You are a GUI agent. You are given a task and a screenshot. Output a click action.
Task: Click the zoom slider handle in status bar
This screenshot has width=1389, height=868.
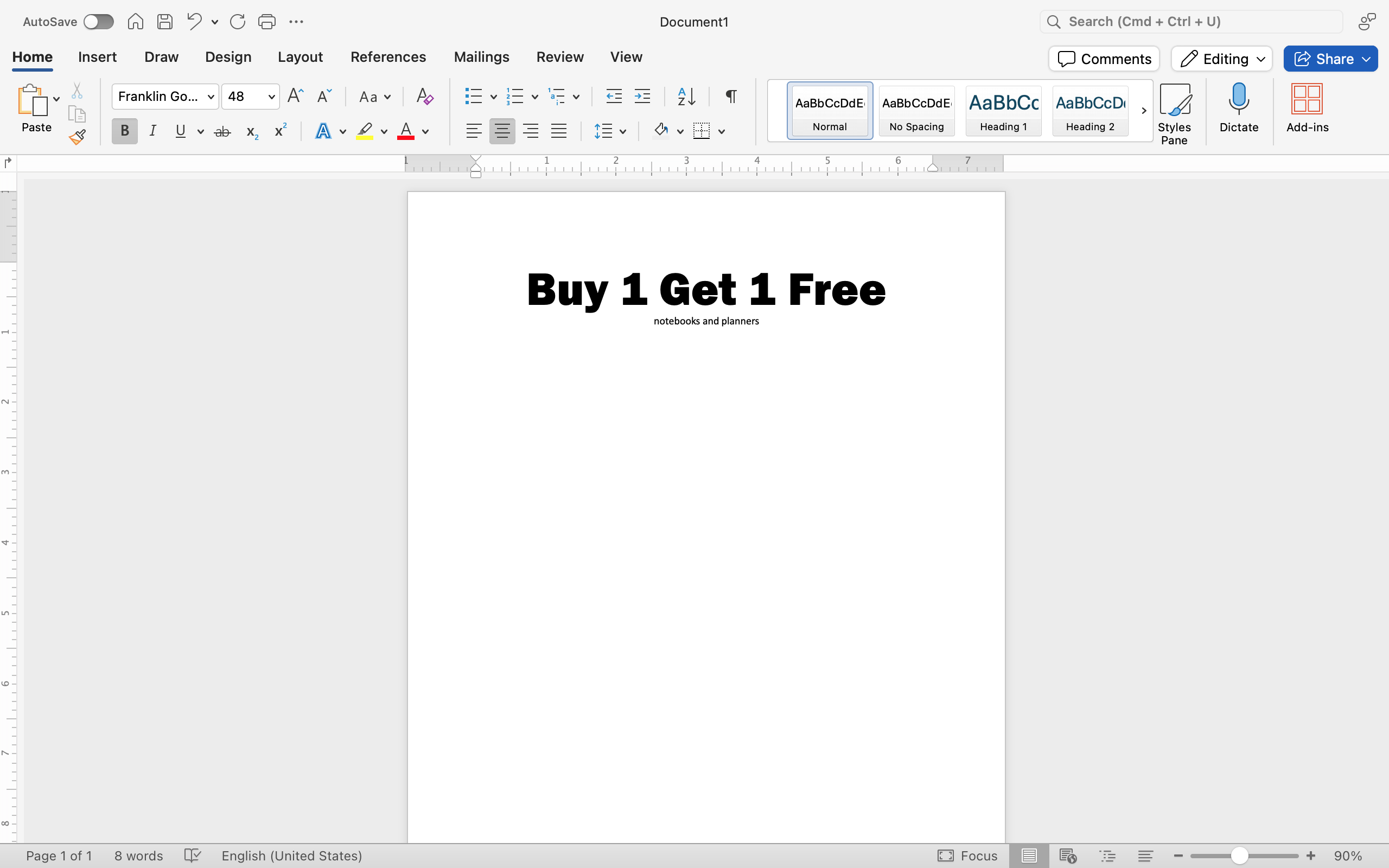click(1240, 856)
